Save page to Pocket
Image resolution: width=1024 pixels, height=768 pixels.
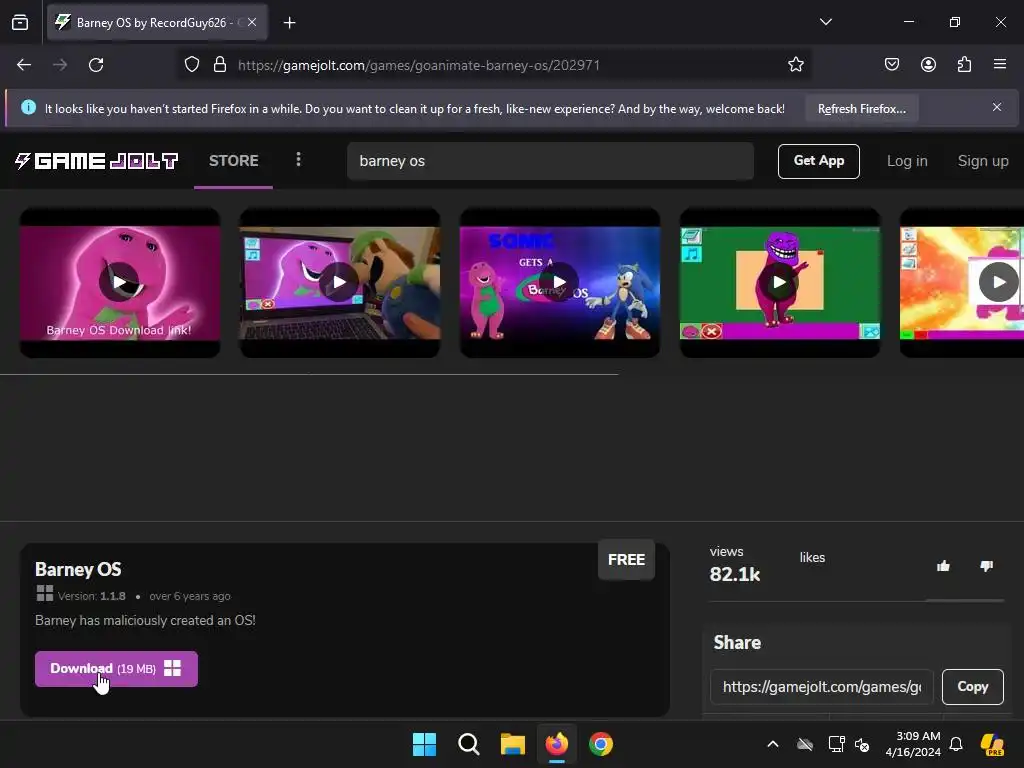[x=892, y=65]
